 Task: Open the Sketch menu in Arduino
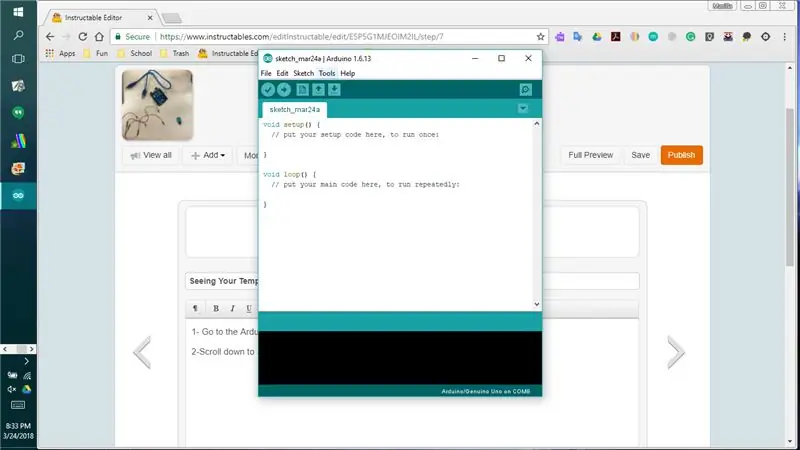coord(304,73)
